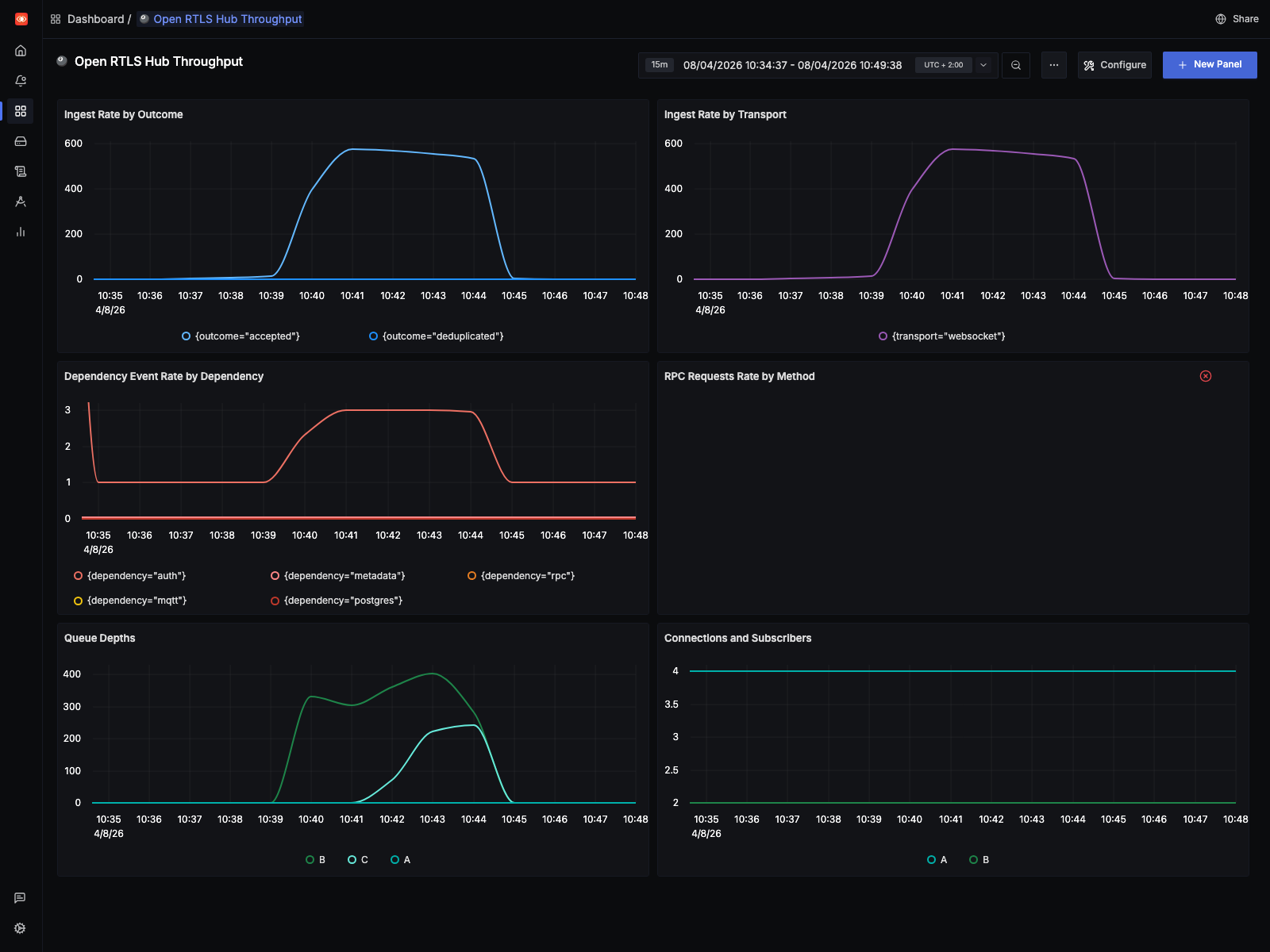Click the error icon on RPC Requests panel

(x=1206, y=376)
